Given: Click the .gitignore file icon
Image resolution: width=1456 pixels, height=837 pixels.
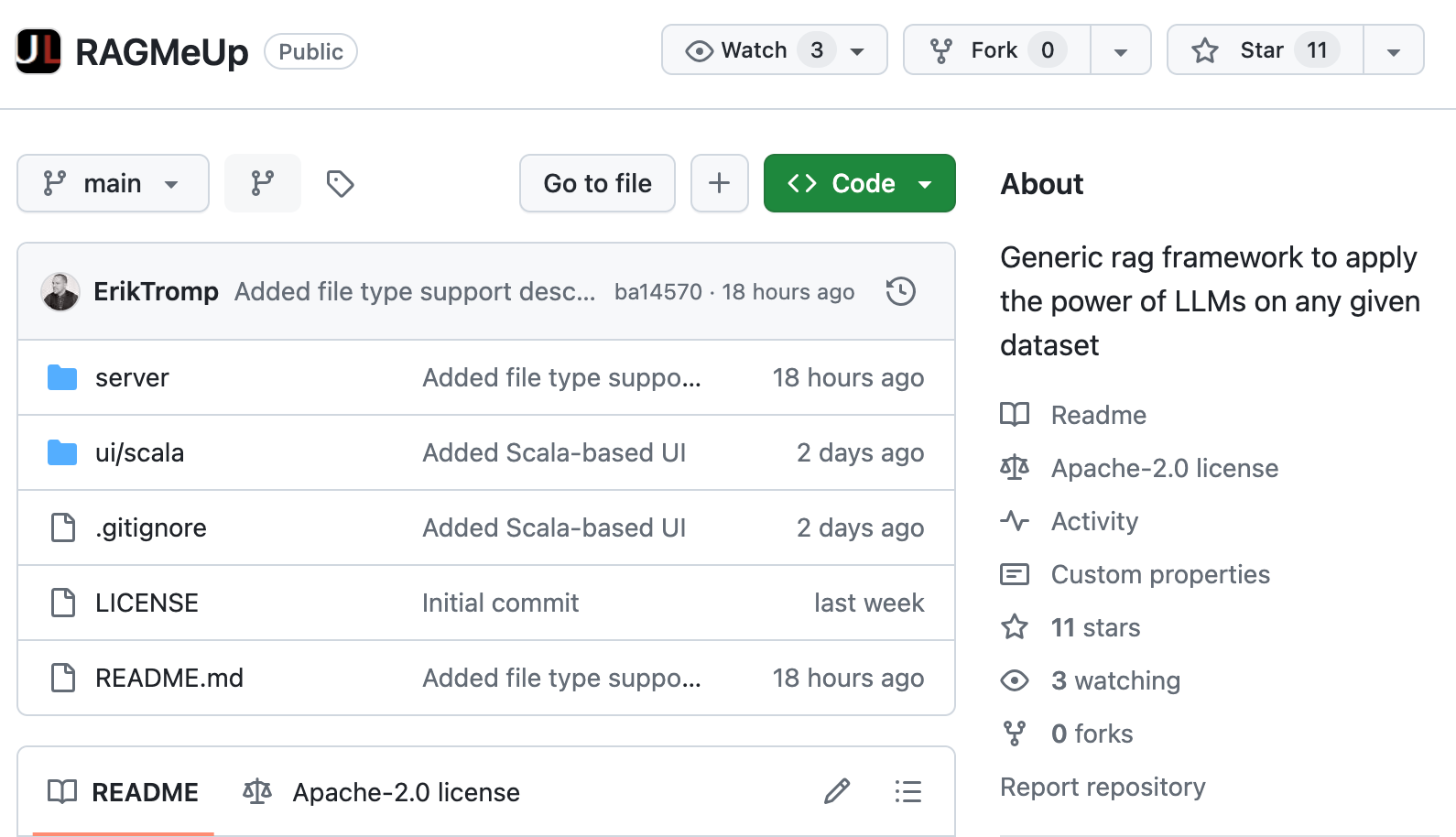Looking at the screenshot, I should tap(63, 527).
